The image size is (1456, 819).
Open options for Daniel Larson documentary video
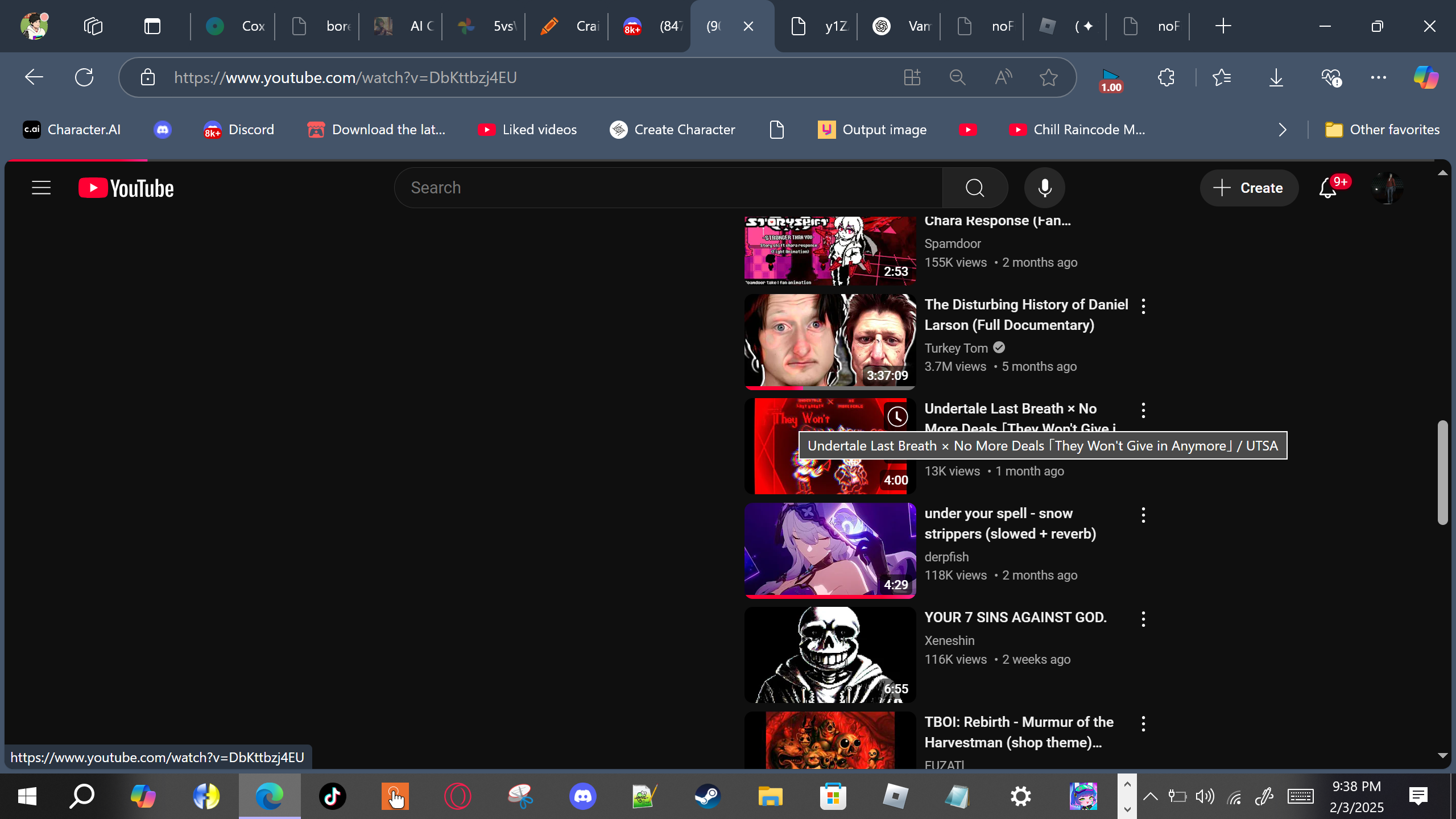point(1143,306)
